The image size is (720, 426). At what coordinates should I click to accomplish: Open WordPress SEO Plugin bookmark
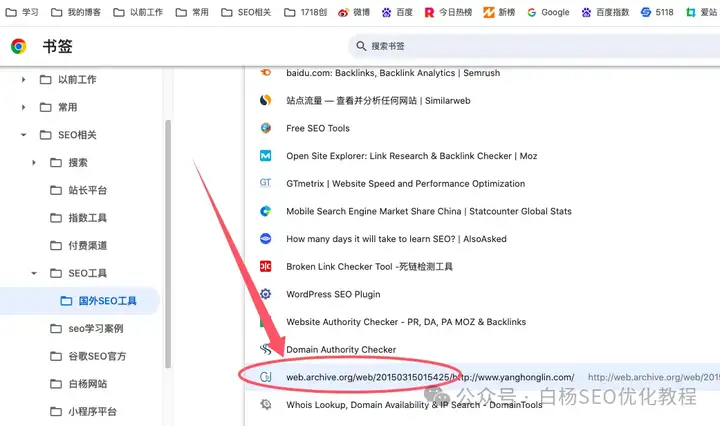click(333, 294)
